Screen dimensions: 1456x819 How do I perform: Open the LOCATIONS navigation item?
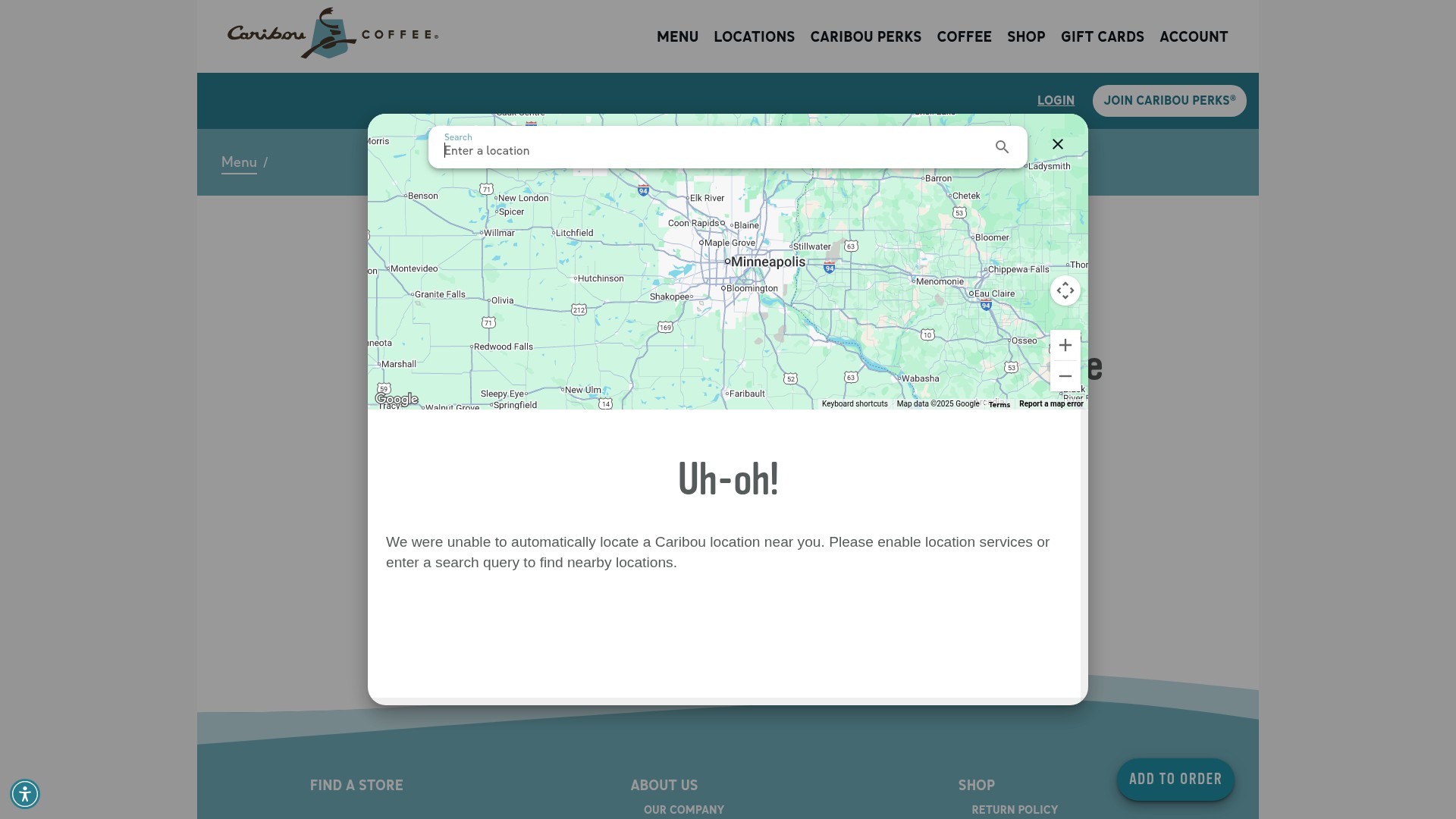(754, 36)
